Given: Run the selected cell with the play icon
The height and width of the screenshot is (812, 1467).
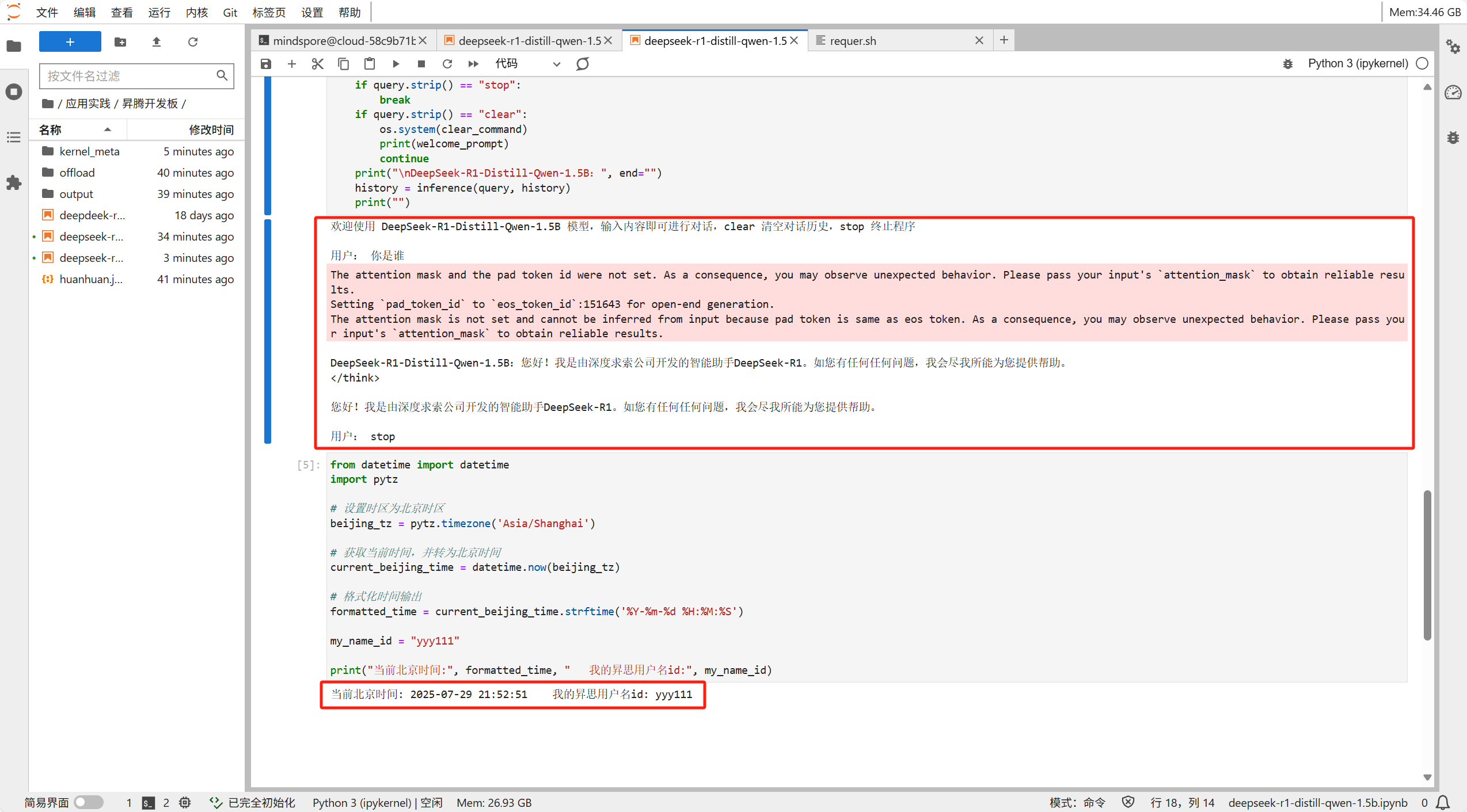Looking at the screenshot, I should tap(396, 64).
